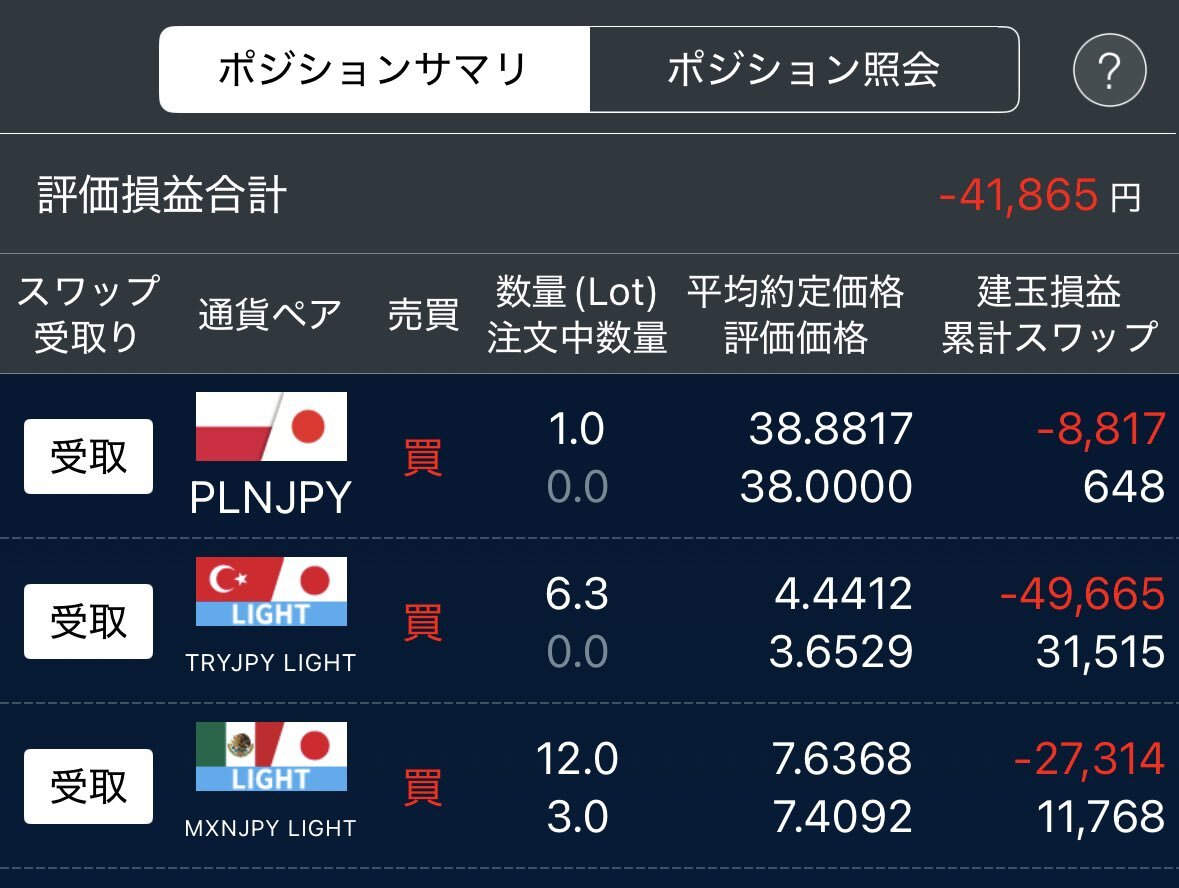Switch to the ポジションサマリ tab
Screen dimensions: 1179x888
point(374,69)
